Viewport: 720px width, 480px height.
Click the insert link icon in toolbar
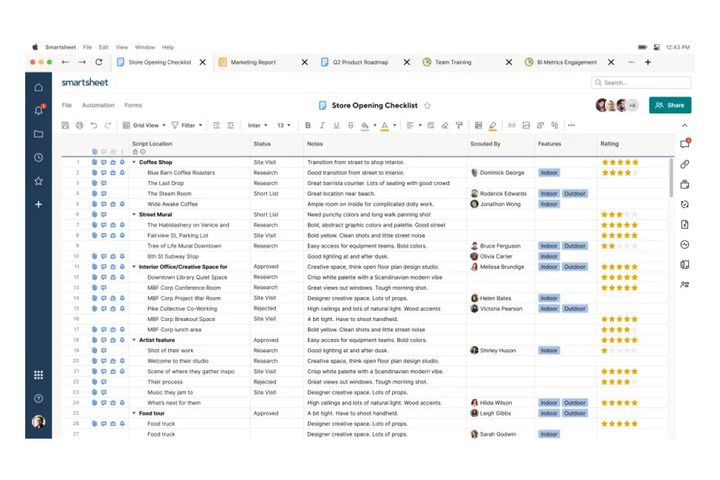512,125
